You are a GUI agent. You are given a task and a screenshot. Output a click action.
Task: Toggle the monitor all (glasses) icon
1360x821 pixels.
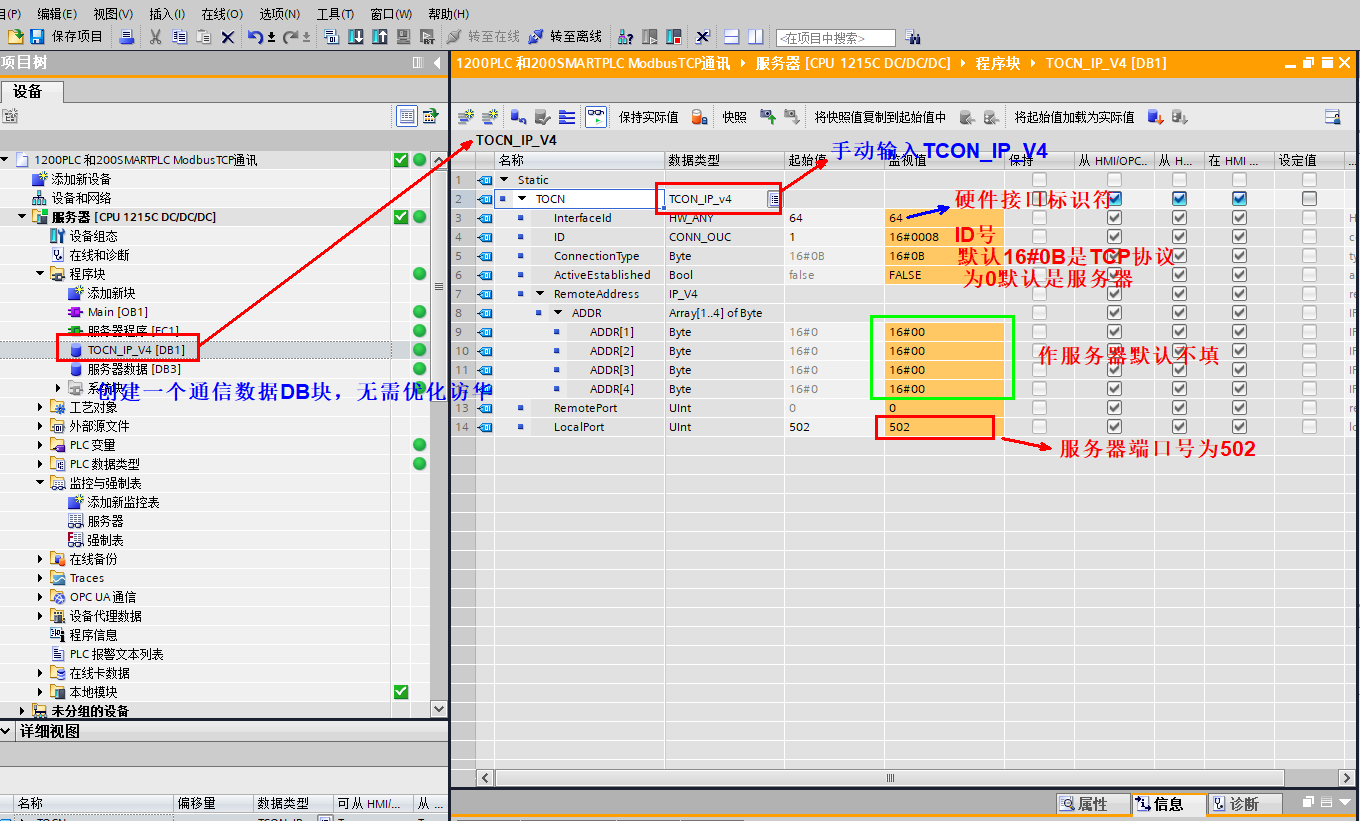[596, 117]
